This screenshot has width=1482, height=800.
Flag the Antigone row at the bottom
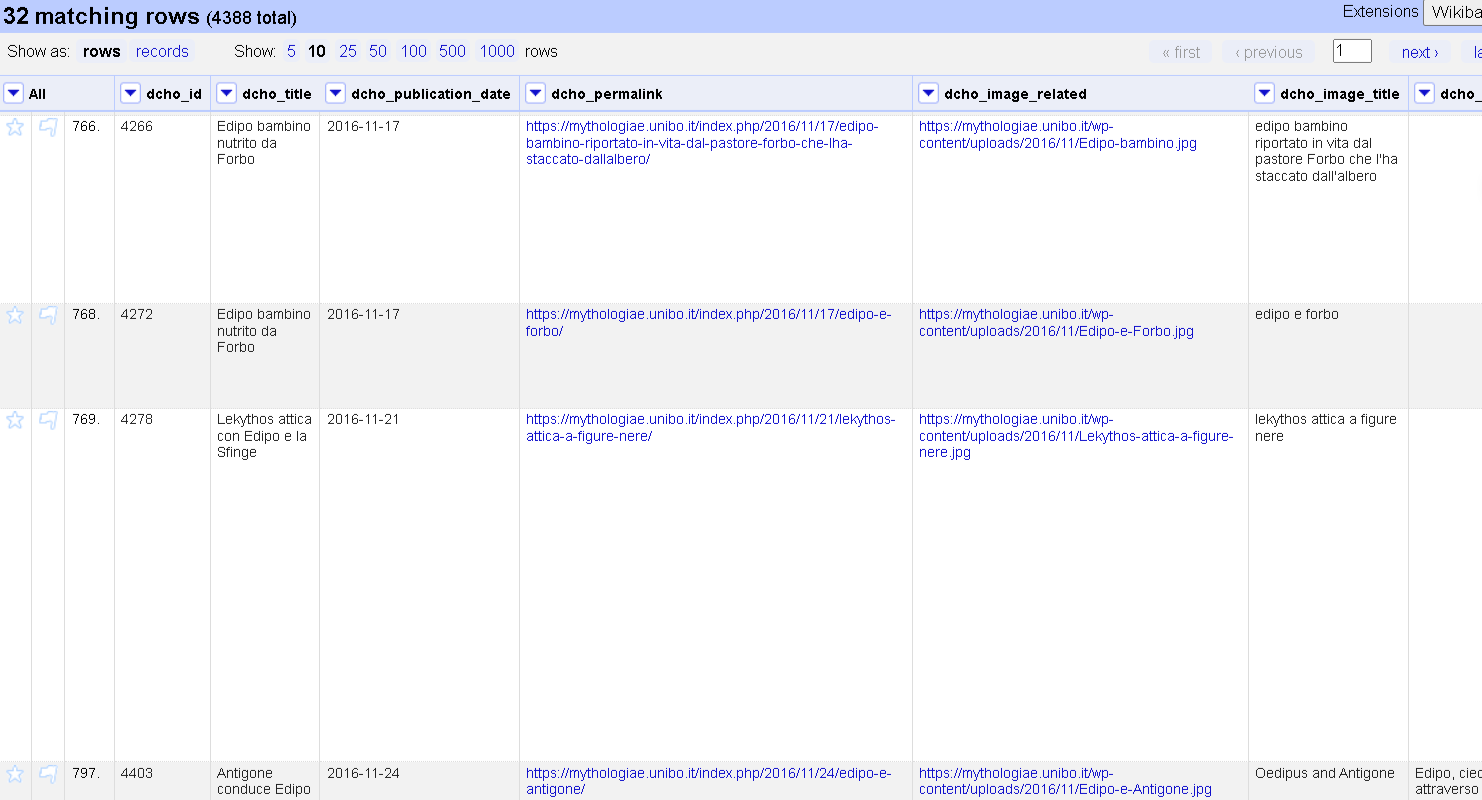coord(47,773)
